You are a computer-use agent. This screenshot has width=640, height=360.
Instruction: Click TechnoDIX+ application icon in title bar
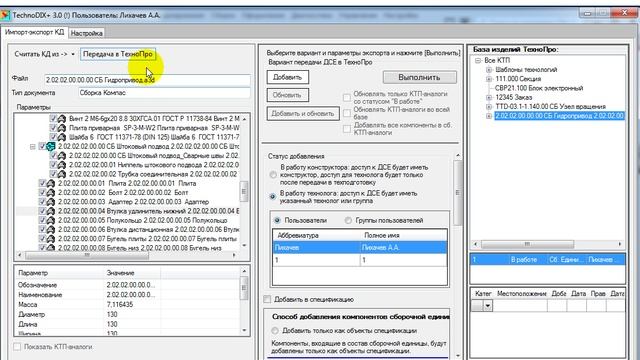coord(5,15)
